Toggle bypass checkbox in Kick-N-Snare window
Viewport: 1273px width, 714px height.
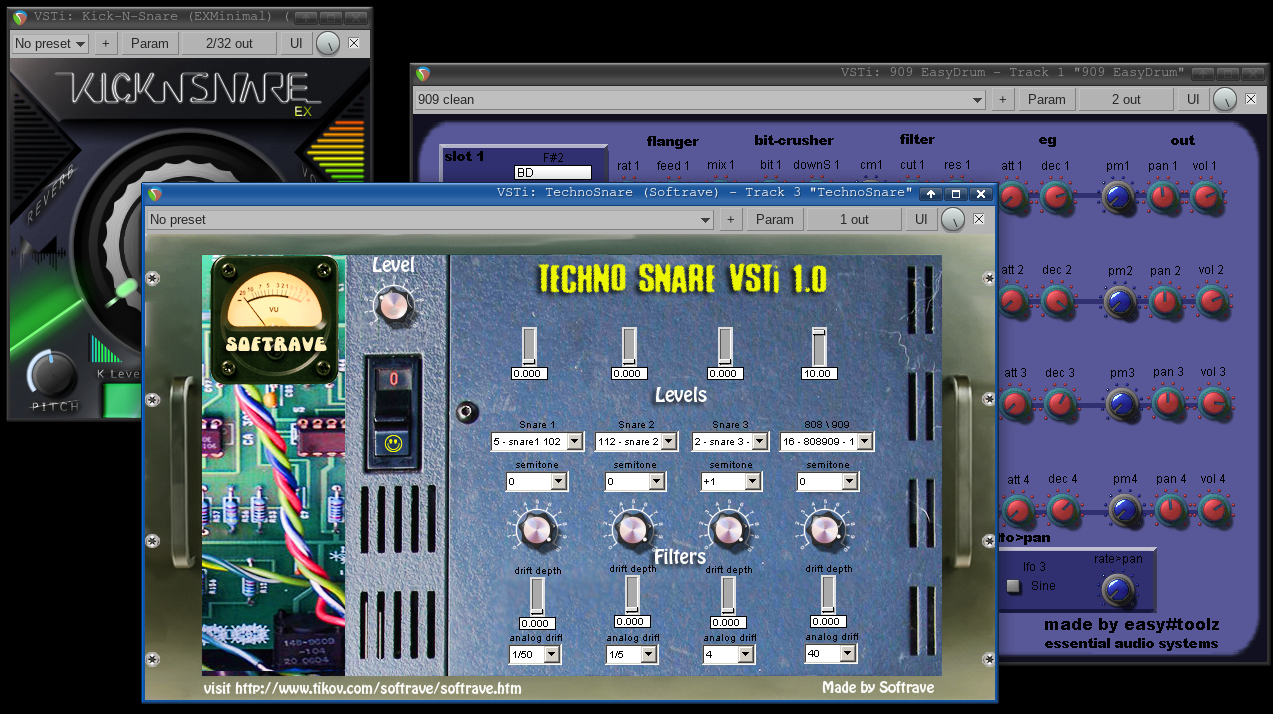[353, 43]
